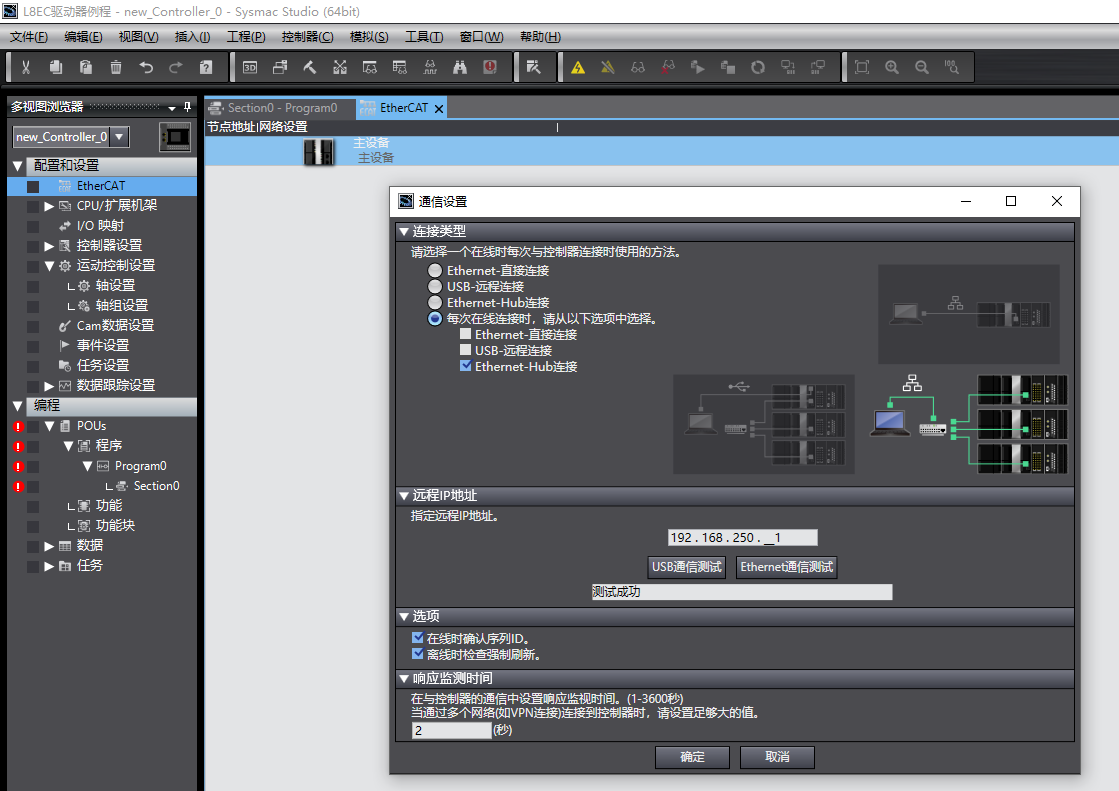Screen dimensions: 1119x791
Task: Click the response monitoring time seconds field
Action: 451,731
